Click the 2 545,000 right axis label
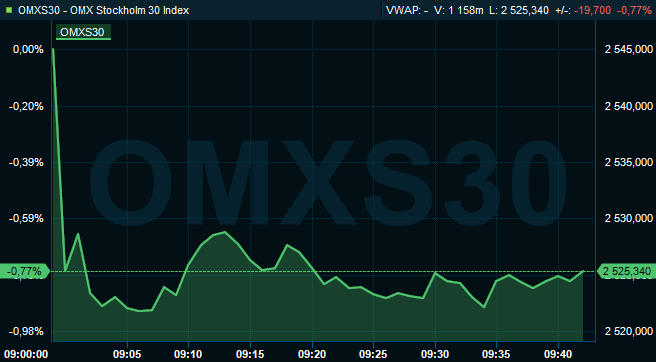Screen dimensions: 656x362 pos(629,50)
